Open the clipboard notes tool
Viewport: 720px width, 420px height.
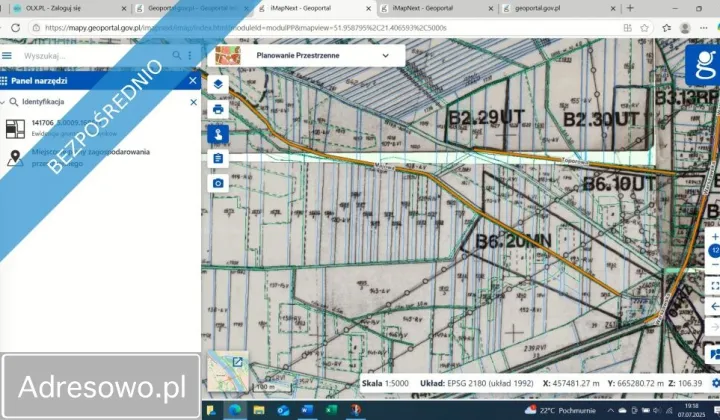(218, 158)
